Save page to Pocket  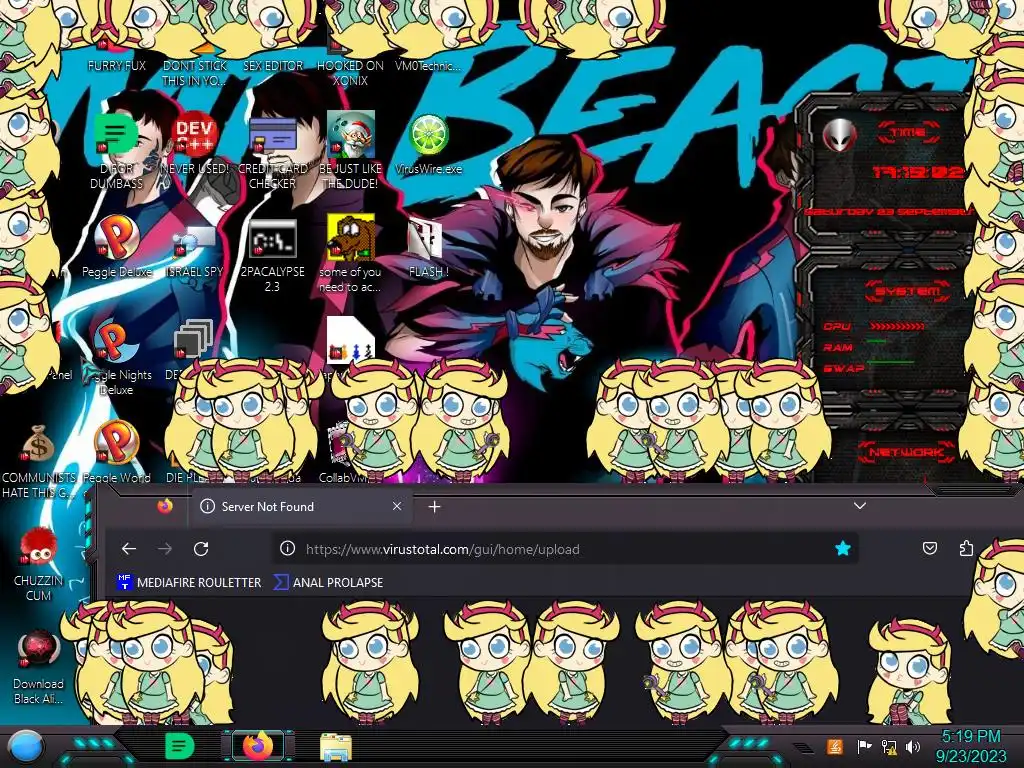pos(930,549)
